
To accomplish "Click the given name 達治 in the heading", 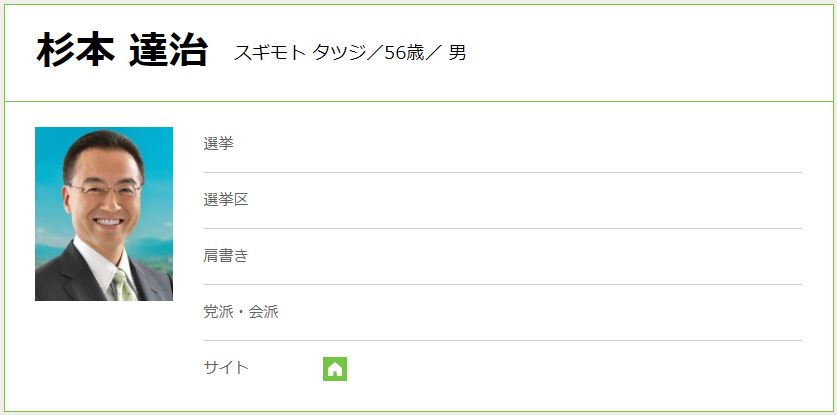I will 168,51.
